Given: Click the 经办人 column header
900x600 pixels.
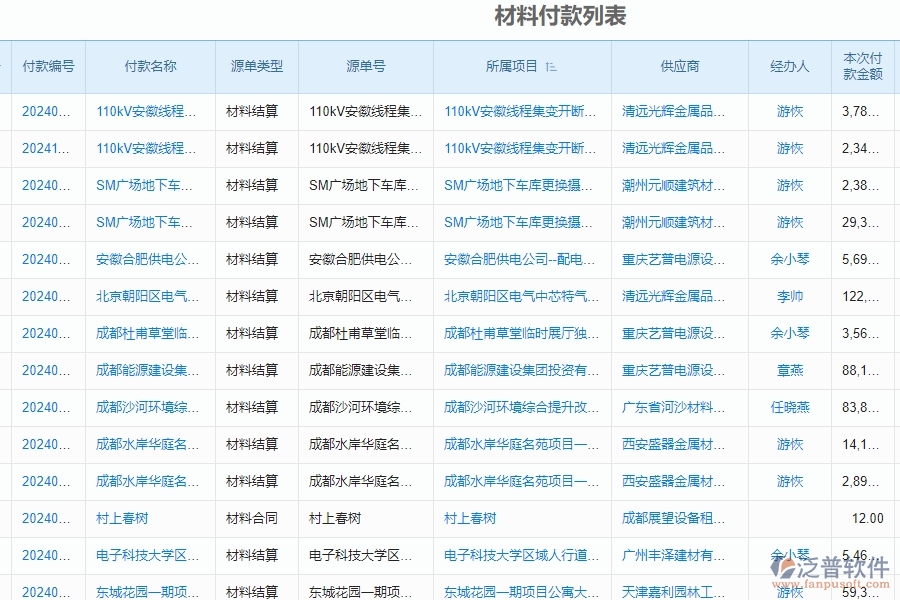Looking at the screenshot, I should point(789,67).
